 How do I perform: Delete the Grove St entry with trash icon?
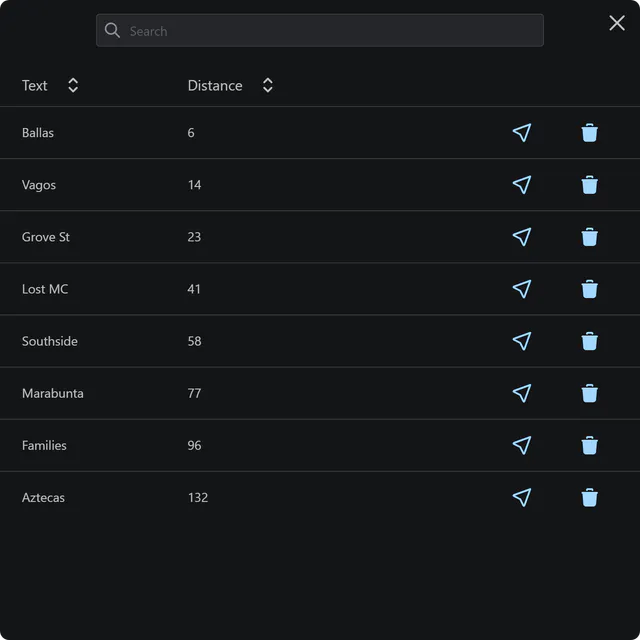coord(589,237)
